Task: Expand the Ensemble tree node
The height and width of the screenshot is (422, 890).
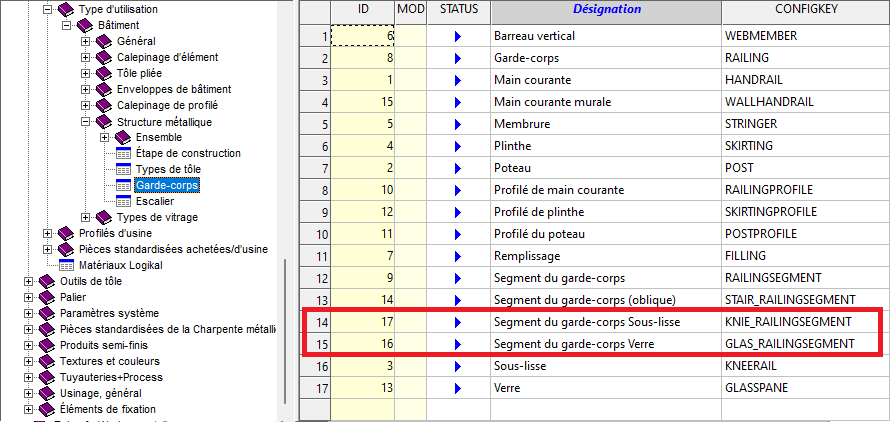Action: pyautogui.click(x=104, y=137)
